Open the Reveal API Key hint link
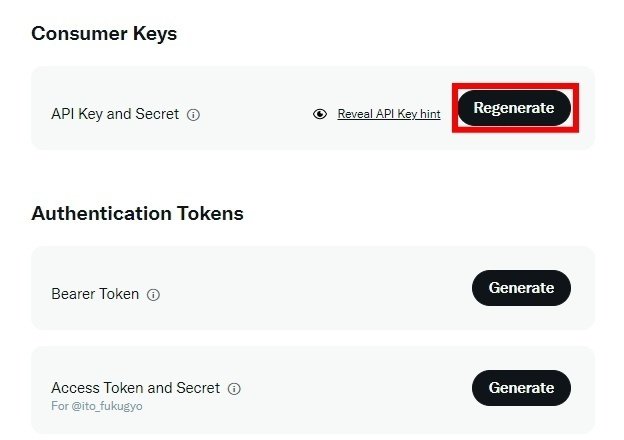 coord(389,114)
